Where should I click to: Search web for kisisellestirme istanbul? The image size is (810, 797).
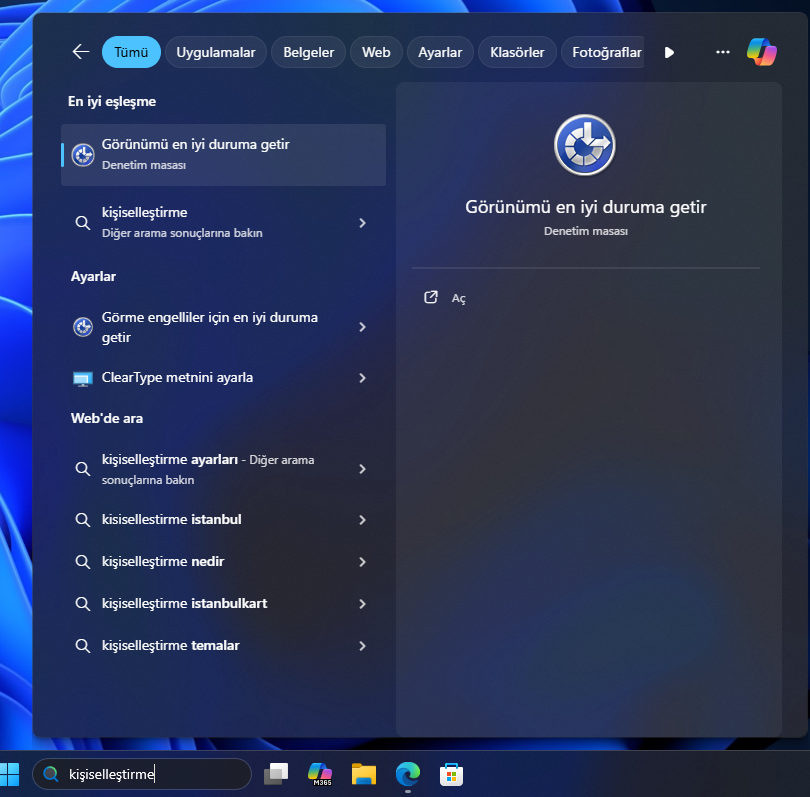(x=224, y=520)
